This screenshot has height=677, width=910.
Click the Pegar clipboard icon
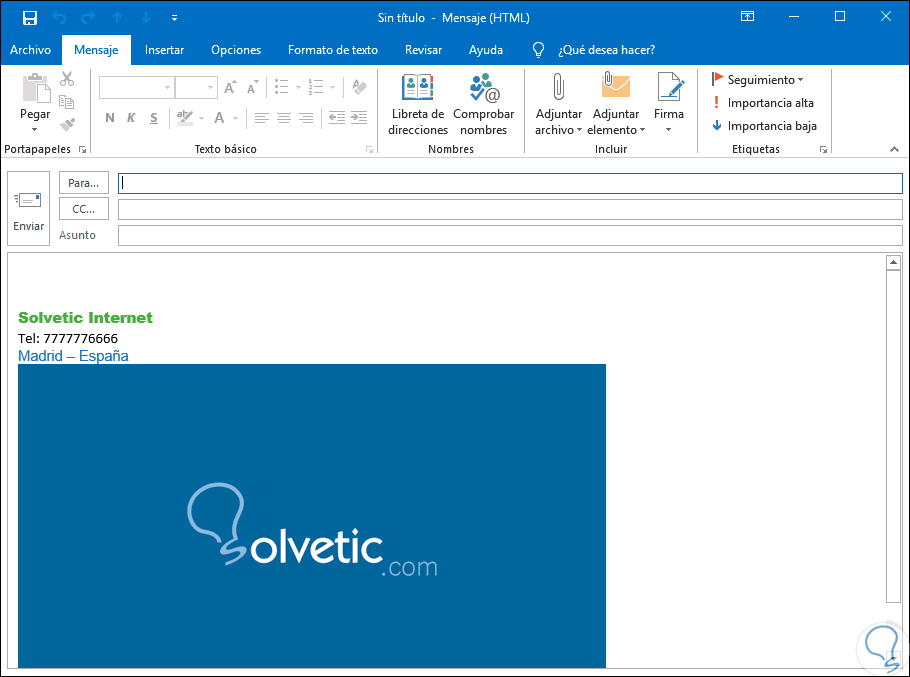click(x=36, y=88)
